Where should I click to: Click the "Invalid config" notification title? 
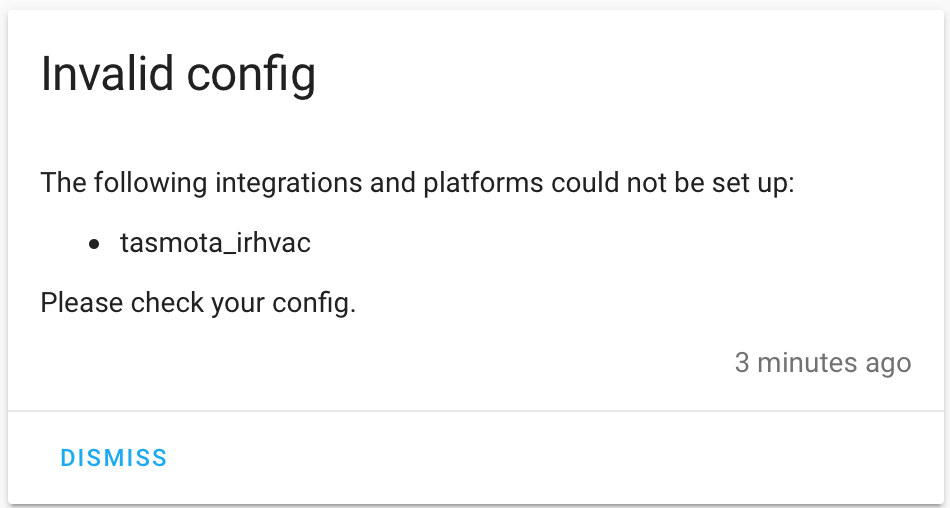(x=178, y=76)
